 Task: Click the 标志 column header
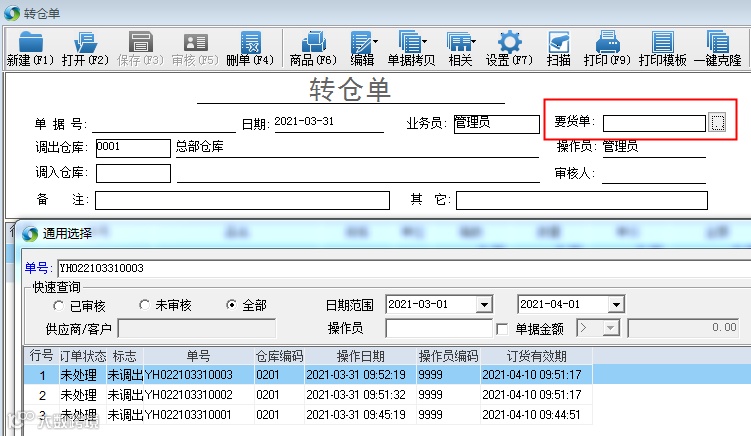[125, 356]
